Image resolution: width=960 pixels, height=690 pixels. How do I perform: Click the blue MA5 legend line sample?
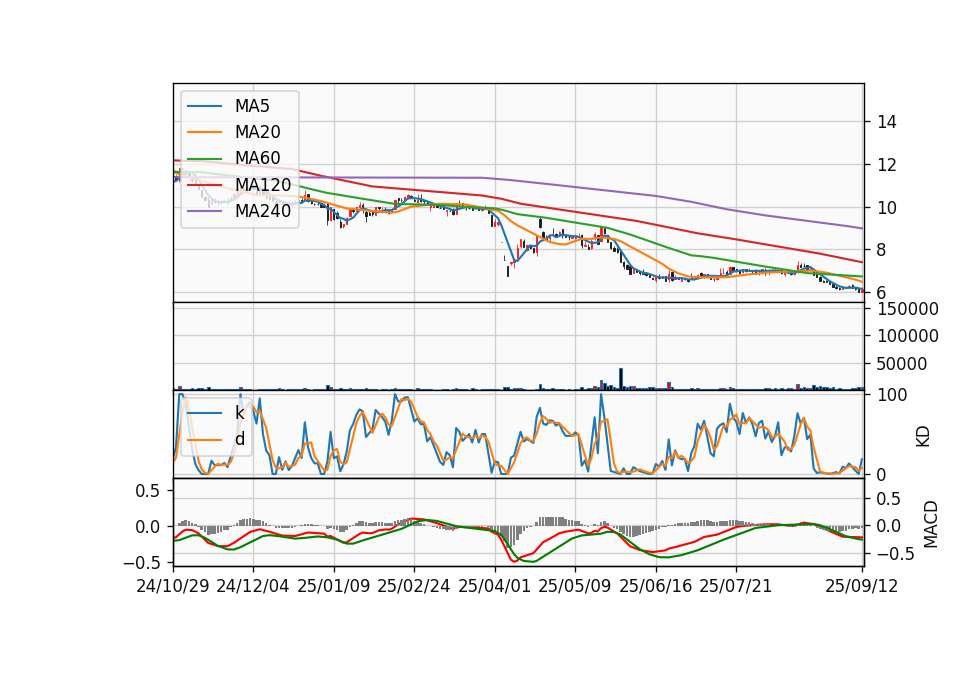point(204,107)
